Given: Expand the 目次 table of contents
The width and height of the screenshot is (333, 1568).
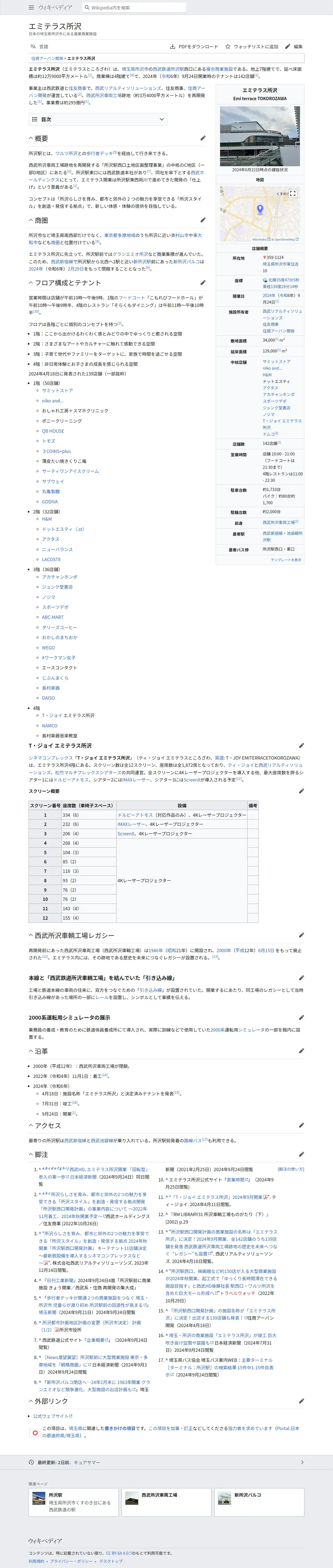Looking at the screenshot, I should 98,119.
